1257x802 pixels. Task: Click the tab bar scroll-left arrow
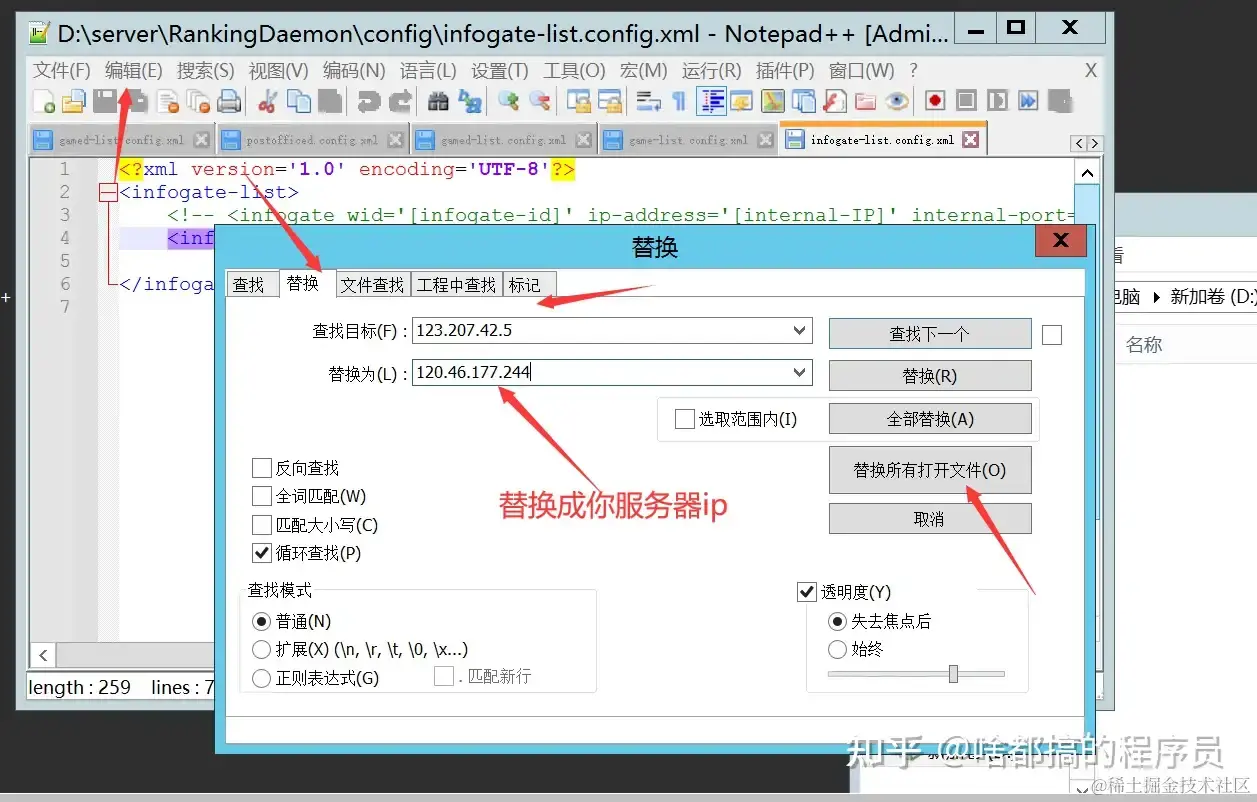click(1079, 144)
